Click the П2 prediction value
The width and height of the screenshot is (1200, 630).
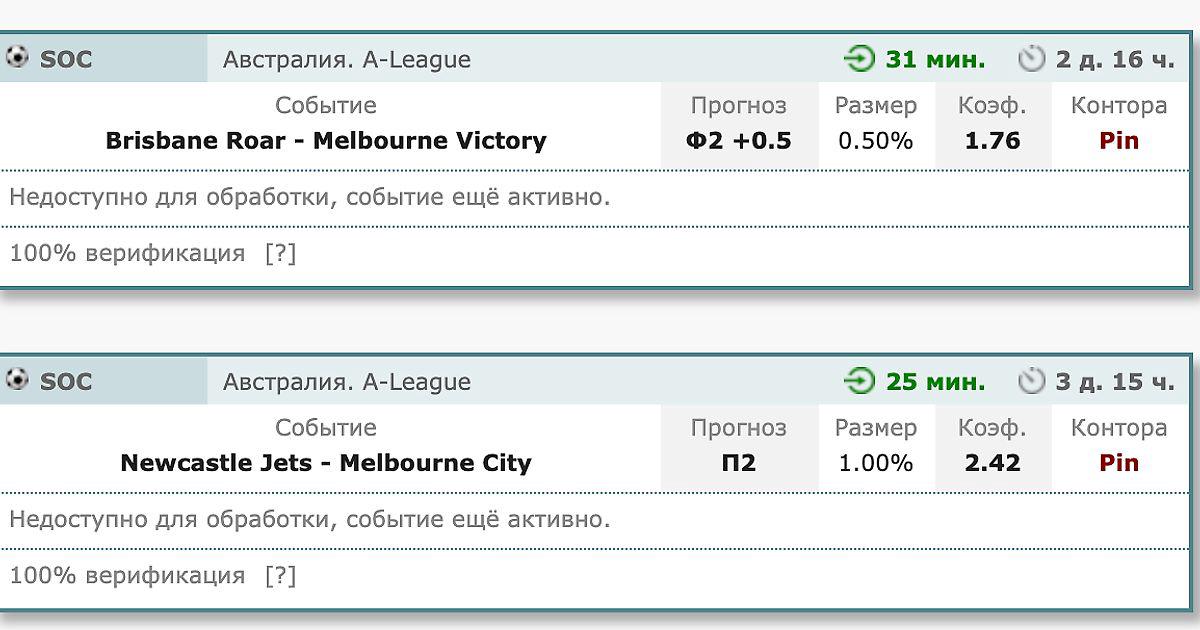point(738,463)
